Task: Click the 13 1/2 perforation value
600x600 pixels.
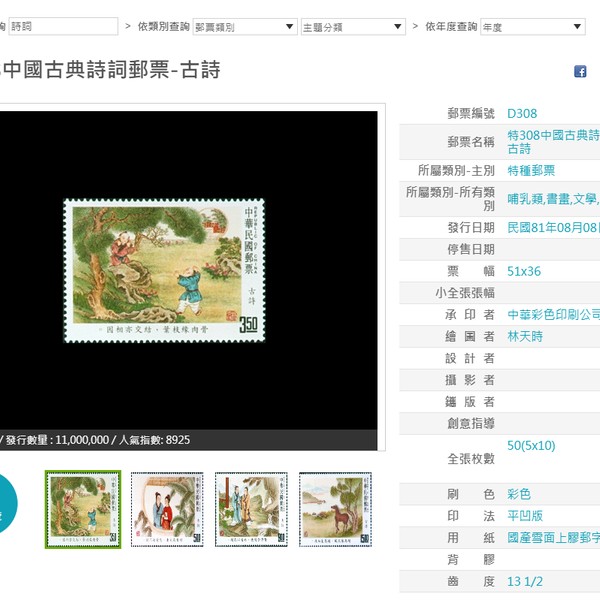Action: [525, 582]
